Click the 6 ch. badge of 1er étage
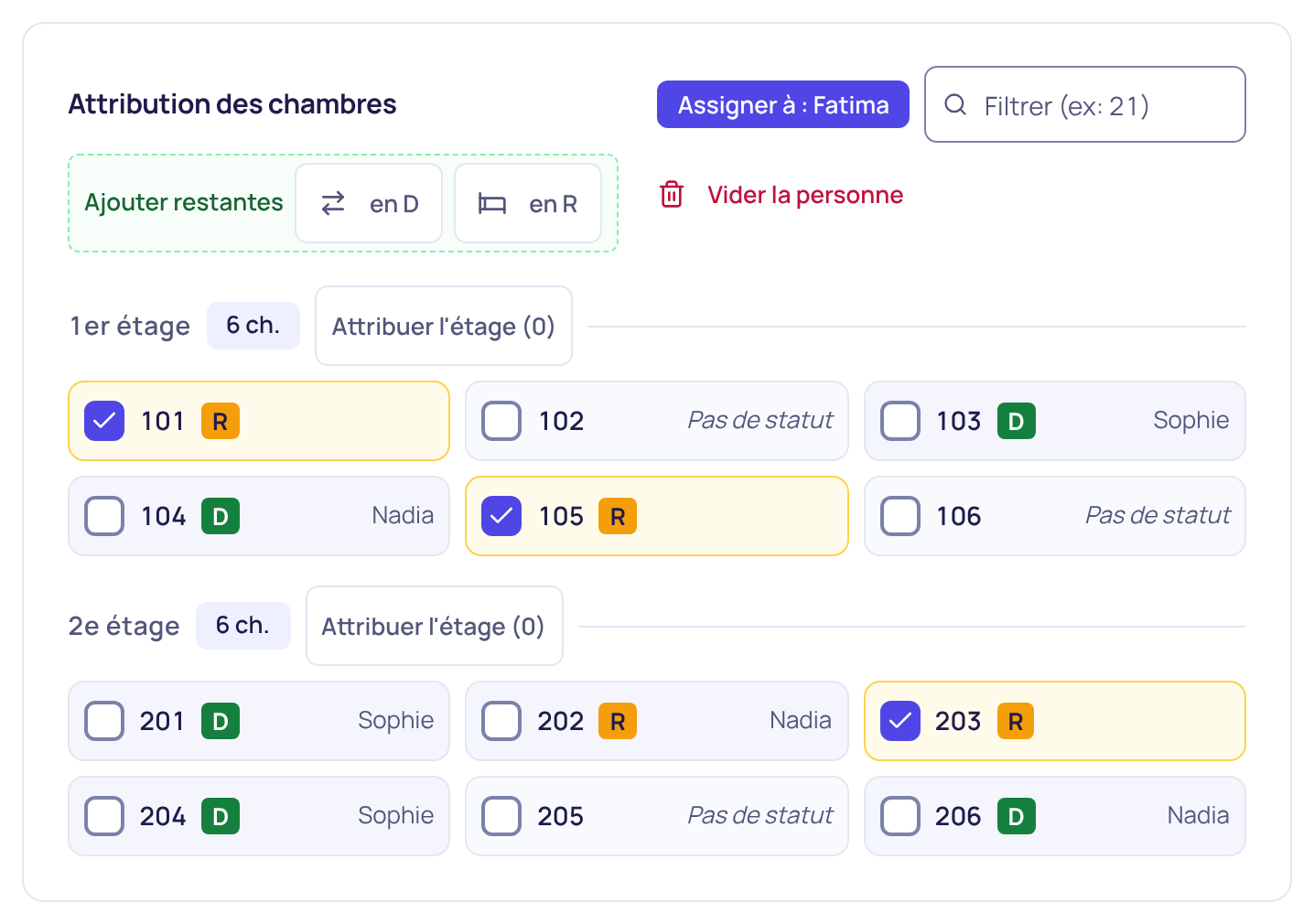Screen dimensions: 1314x924 pos(253,326)
